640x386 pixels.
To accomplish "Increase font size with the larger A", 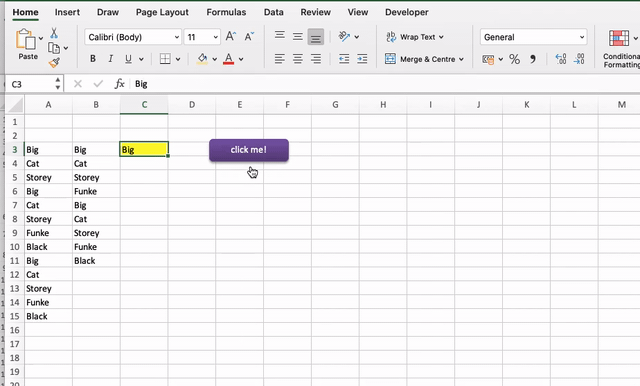I will click(x=231, y=37).
